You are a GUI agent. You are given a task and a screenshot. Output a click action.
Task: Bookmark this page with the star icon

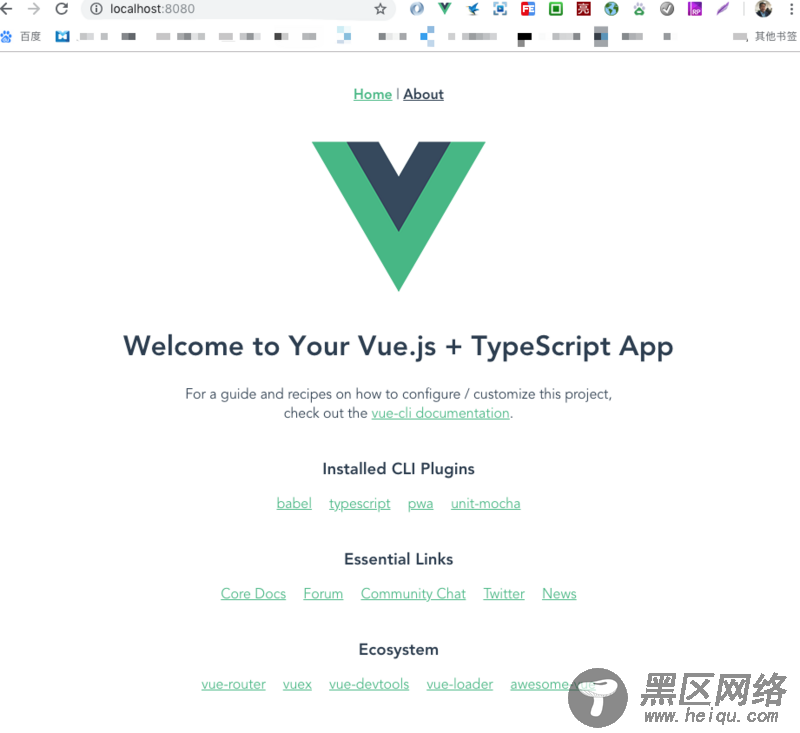(380, 9)
